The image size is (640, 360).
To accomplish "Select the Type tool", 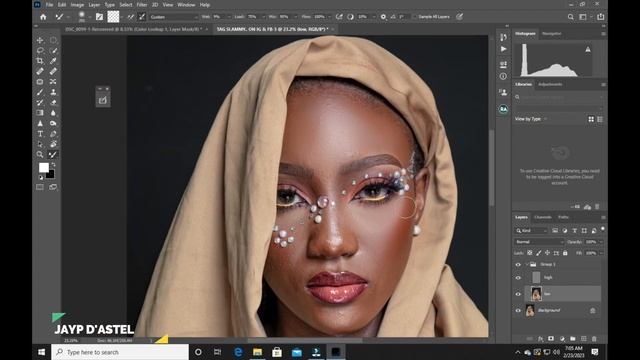I will (40, 134).
